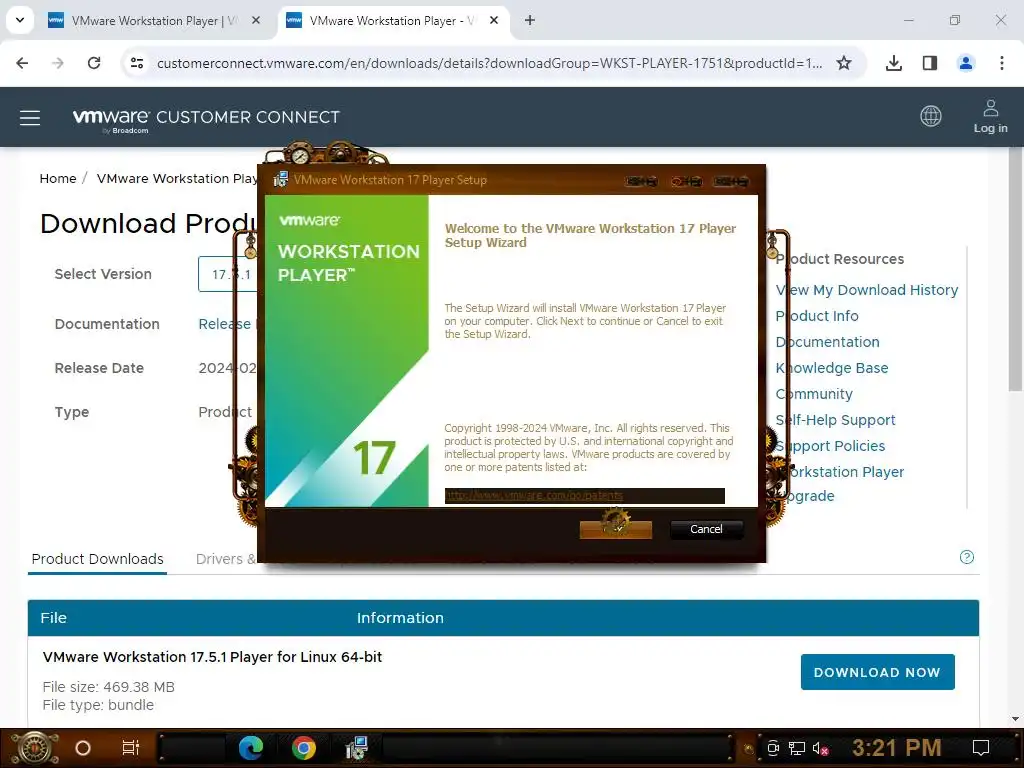Viewport: 1024px width, 768px height.
Task: Switch to first VMware Workstation Player tab
Action: point(155,21)
